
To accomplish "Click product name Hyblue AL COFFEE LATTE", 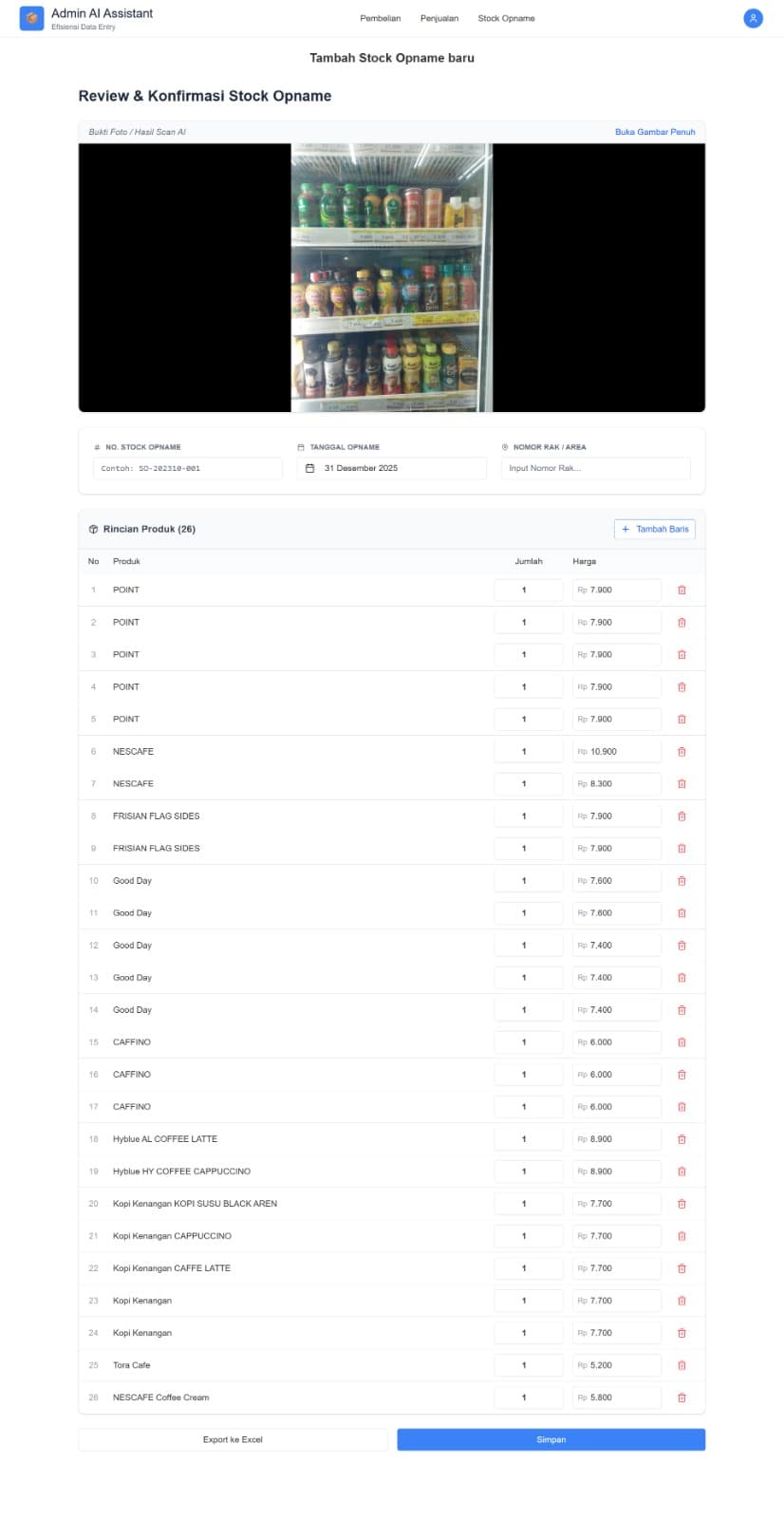I will pos(165,1139).
